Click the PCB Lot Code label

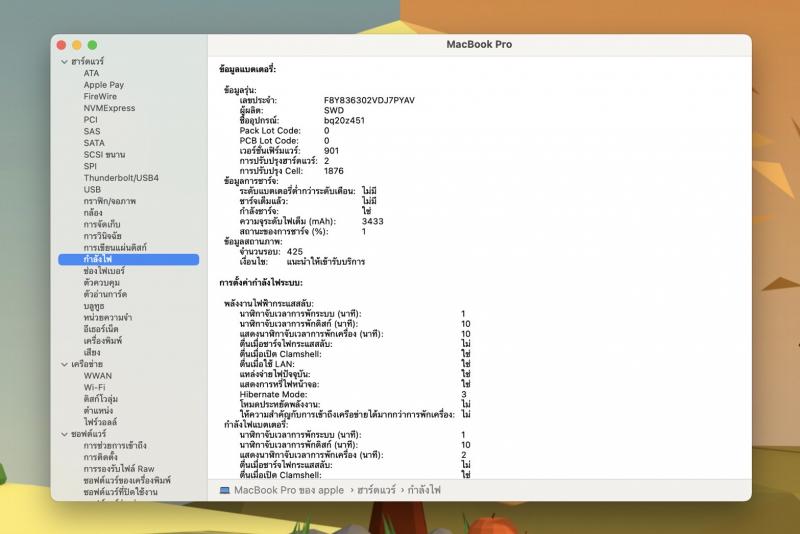[x=269, y=141]
